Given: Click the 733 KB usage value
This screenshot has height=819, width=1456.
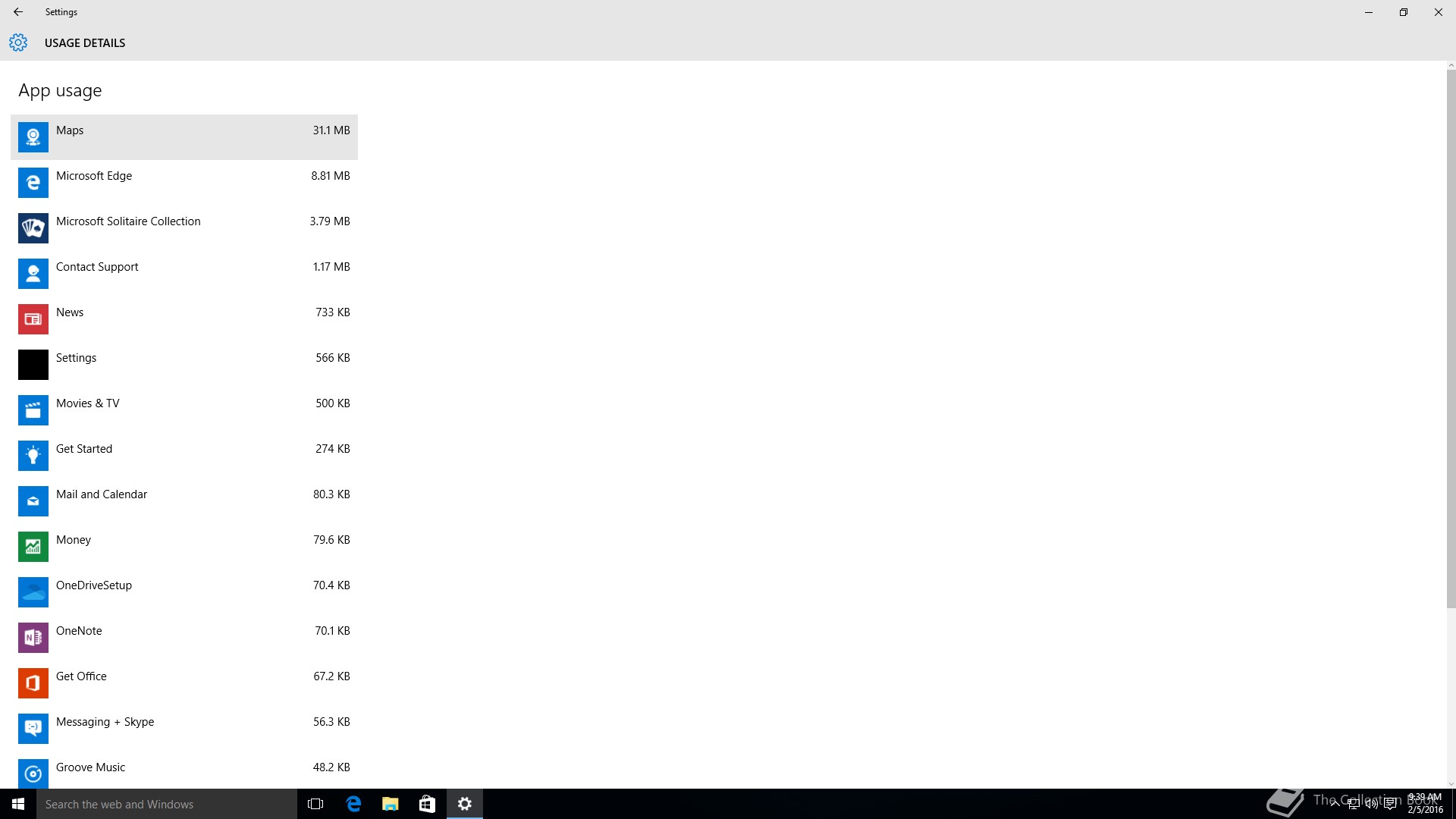Looking at the screenshot, I should tap(333, 312).
